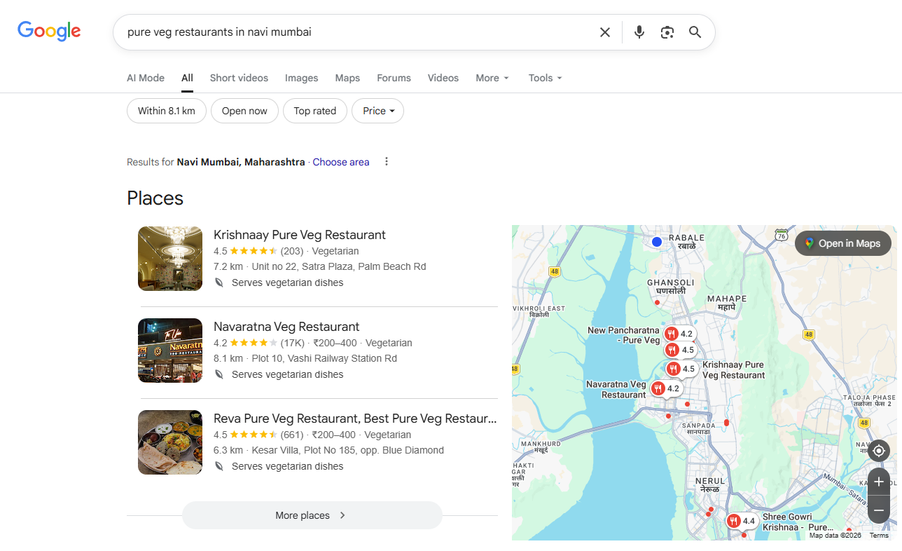Toggle the Open now filter chip
The height and width of the screenshot is (551, 902).
(x=244, y=111)
